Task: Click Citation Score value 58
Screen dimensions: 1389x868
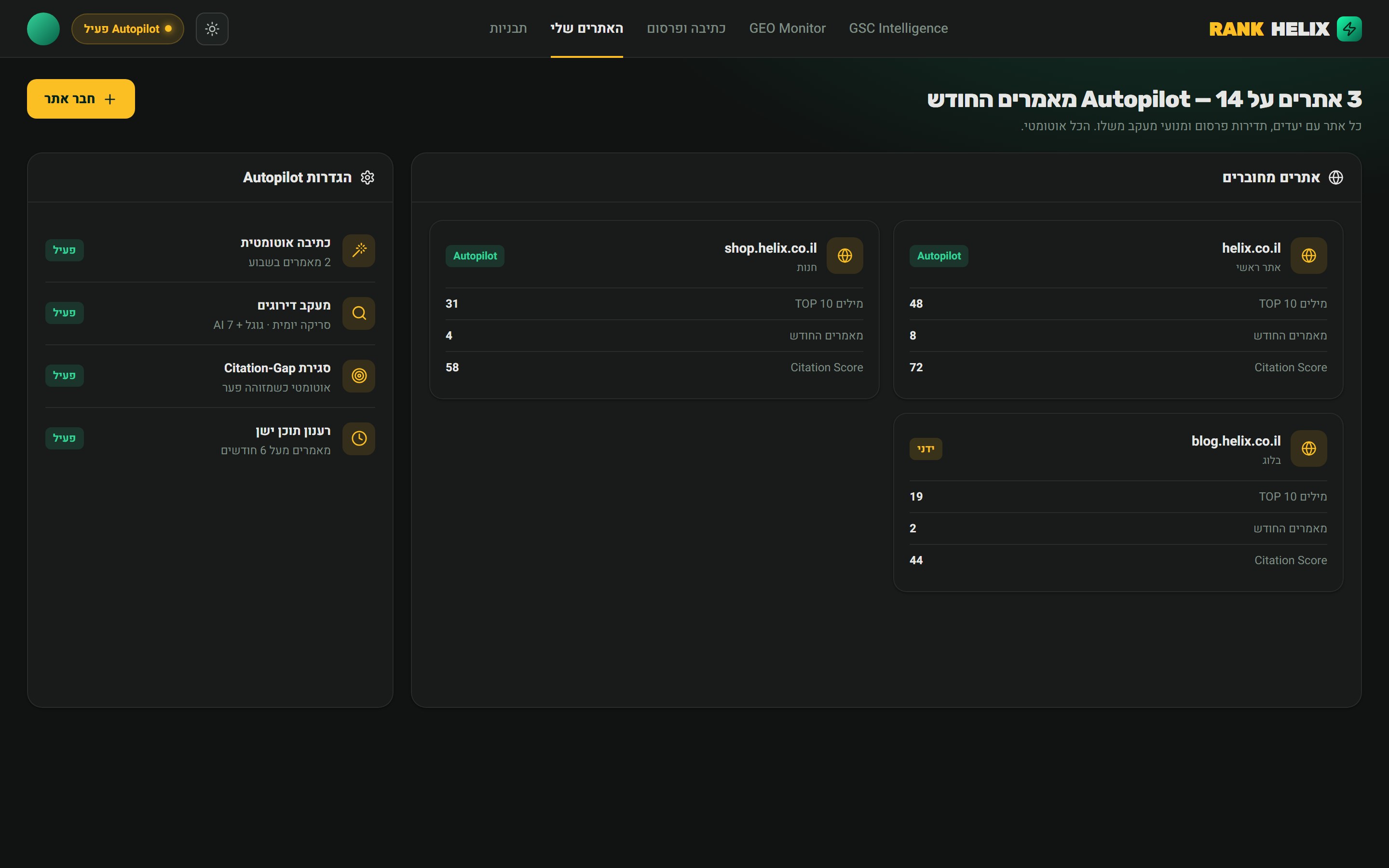Action: coord(452,367)
